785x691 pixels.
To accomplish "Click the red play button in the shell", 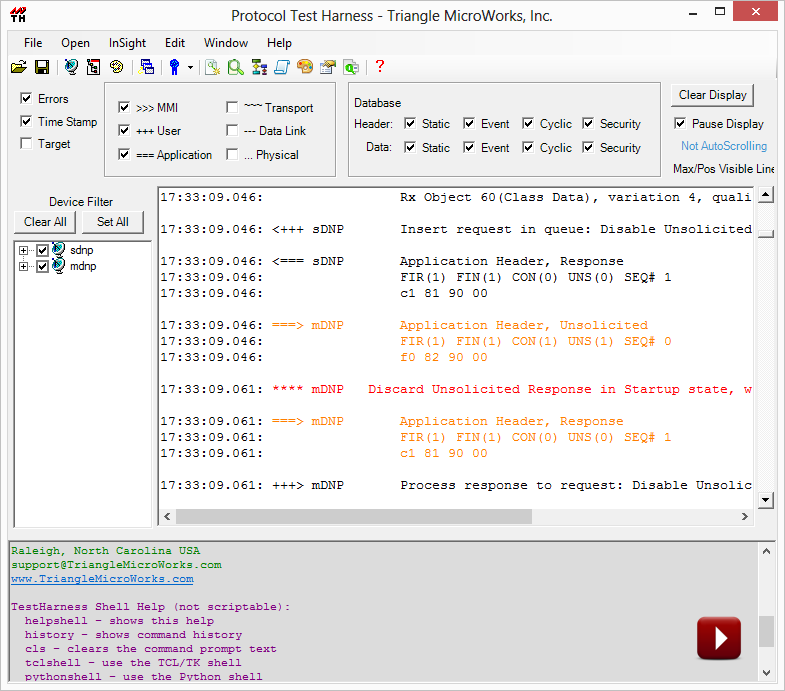I will pos(719,638).
